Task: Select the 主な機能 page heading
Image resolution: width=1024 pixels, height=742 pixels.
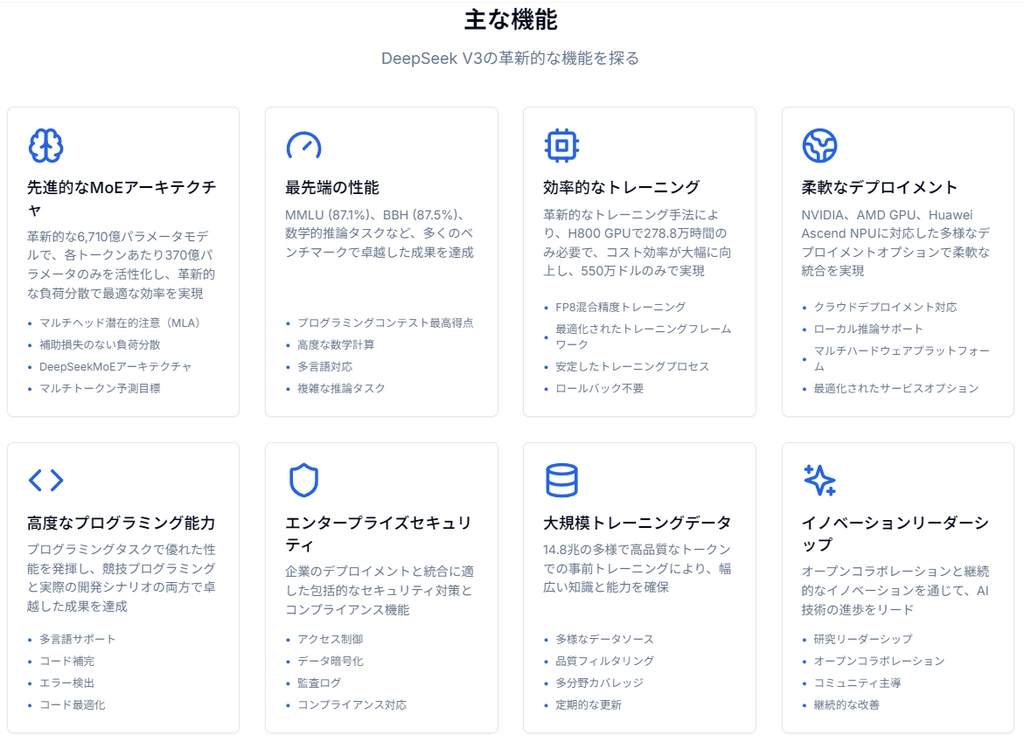Action: (x=511, y=20)
